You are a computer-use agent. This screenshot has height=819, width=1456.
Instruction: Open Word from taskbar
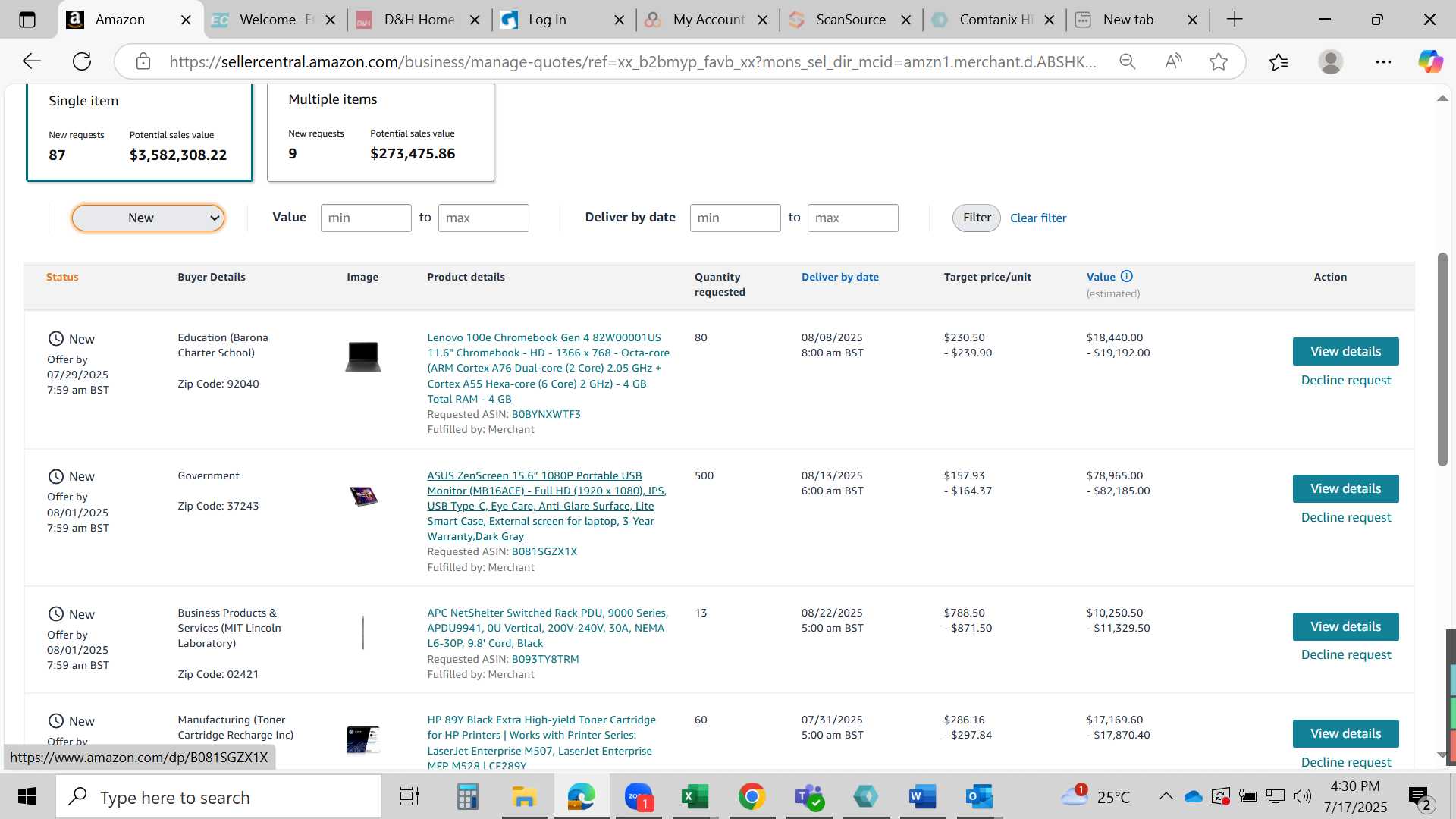click(922, 797)
